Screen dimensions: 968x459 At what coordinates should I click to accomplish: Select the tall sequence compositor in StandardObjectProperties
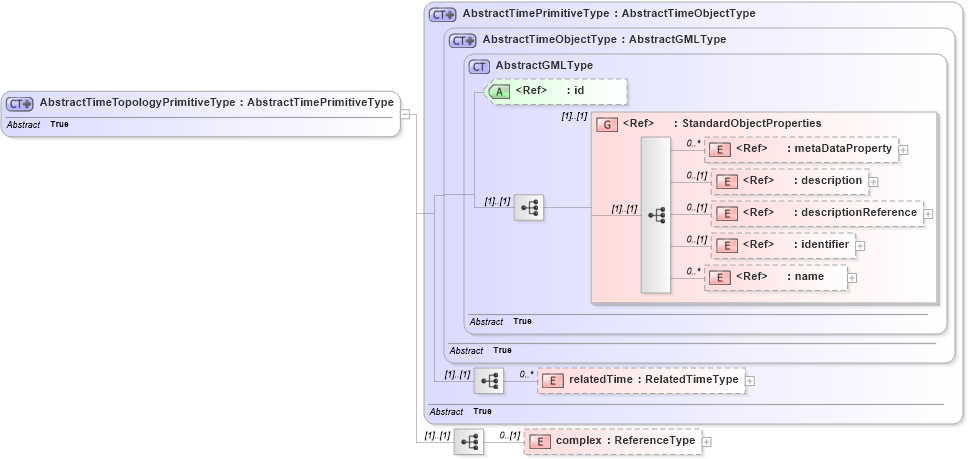click(656, 215)
